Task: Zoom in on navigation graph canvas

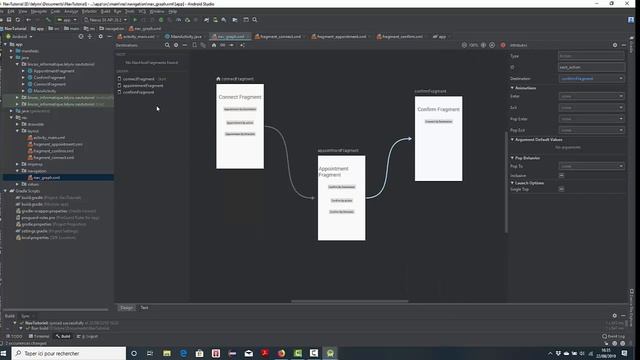Action: [x=484, y=45]
